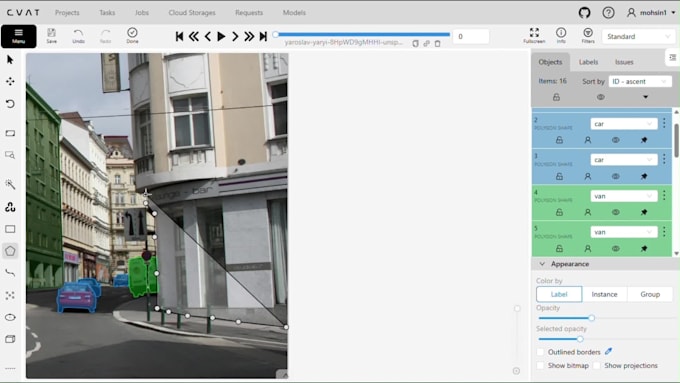Open the Models page
The image size is (680, 383).
tap(294, 13)
